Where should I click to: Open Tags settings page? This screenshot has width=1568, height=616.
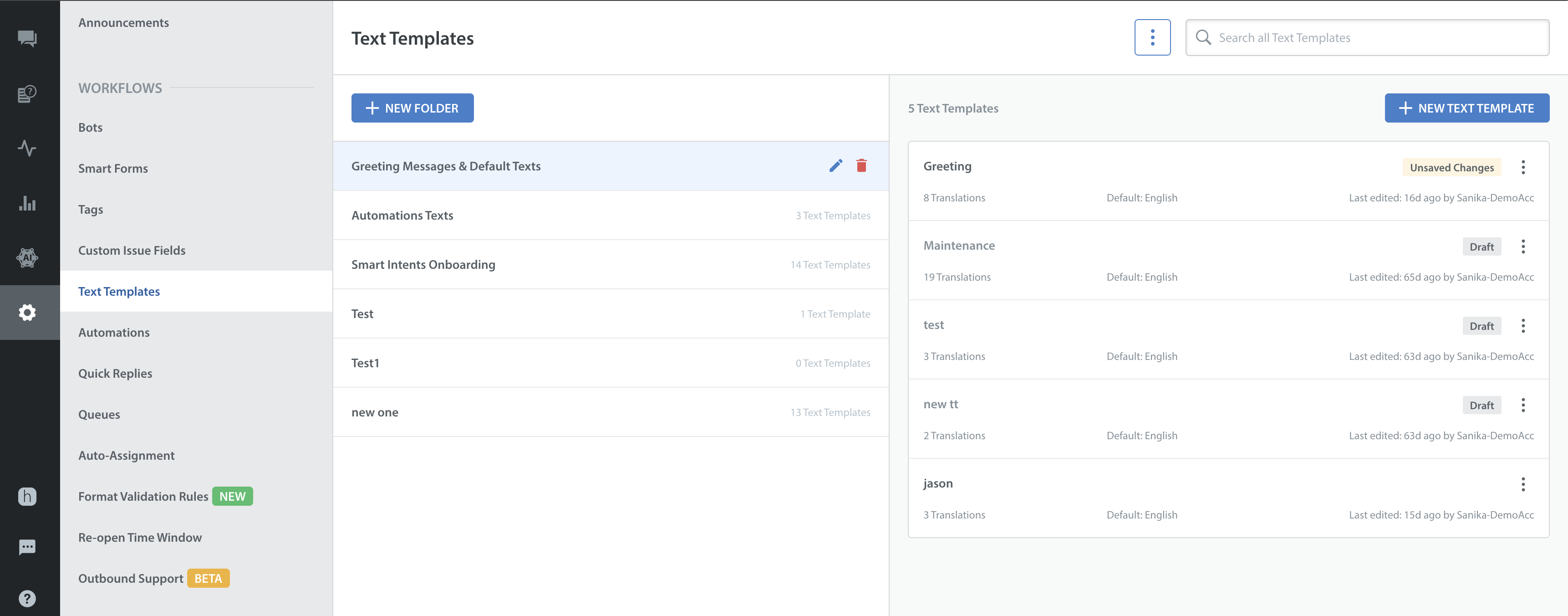point(90,209)
